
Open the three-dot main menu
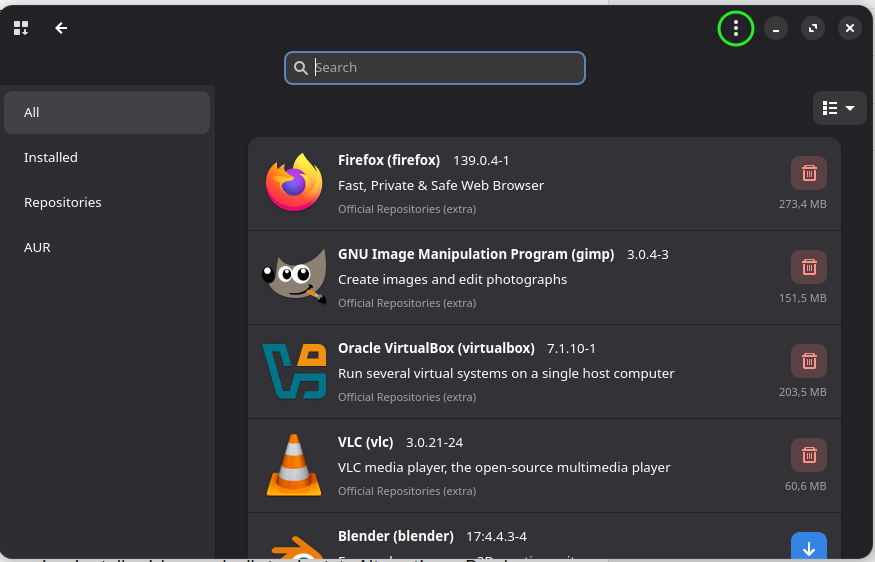[735, 28]
